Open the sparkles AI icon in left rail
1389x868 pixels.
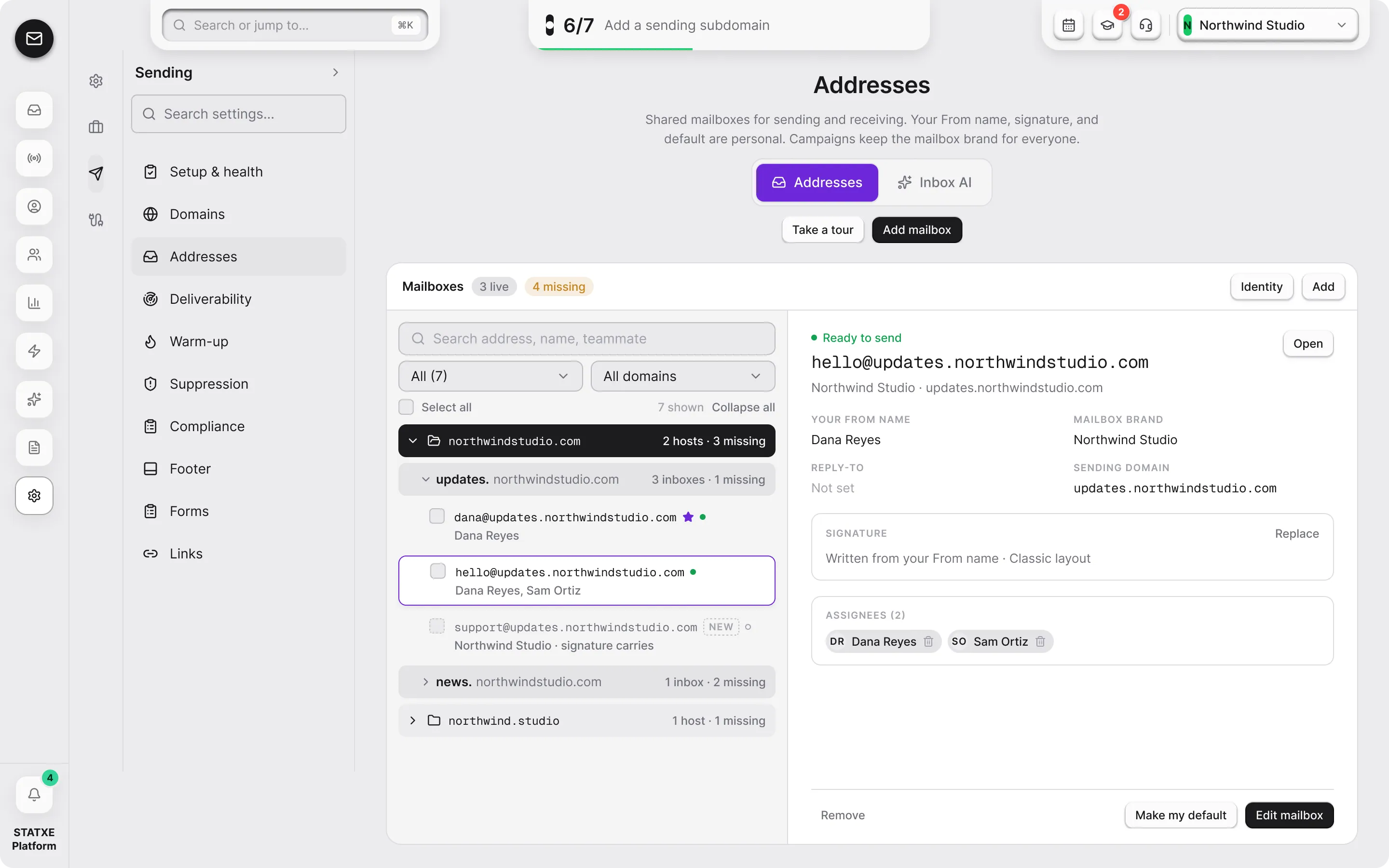34,399
